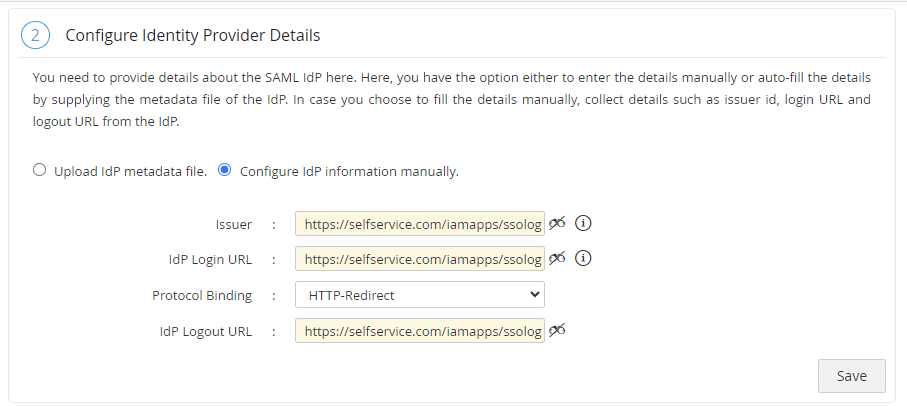Toggle visibility icon beside IdP Login URL
The width and height of the screenshot is (907, 406).
pyautogui.click(x=557, y=258)
